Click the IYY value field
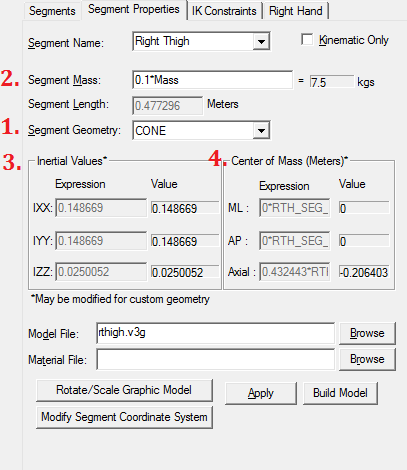The height and width of the screenshot is (470, 407). click(185, 241)
